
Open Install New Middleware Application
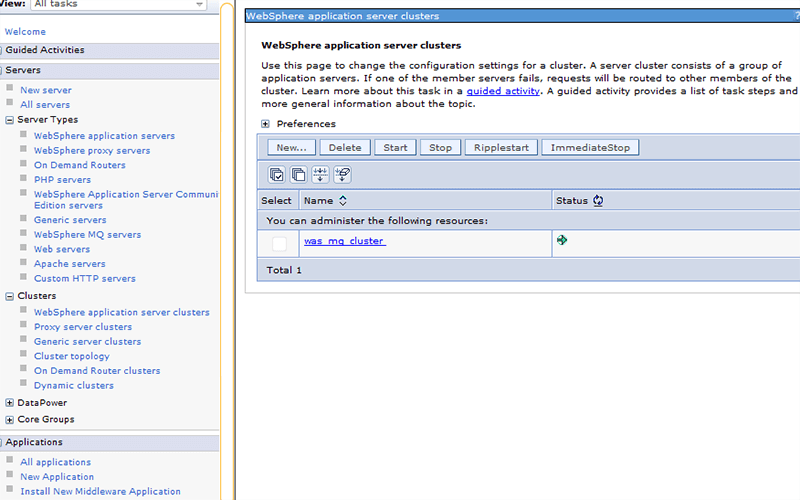(101, 491)
